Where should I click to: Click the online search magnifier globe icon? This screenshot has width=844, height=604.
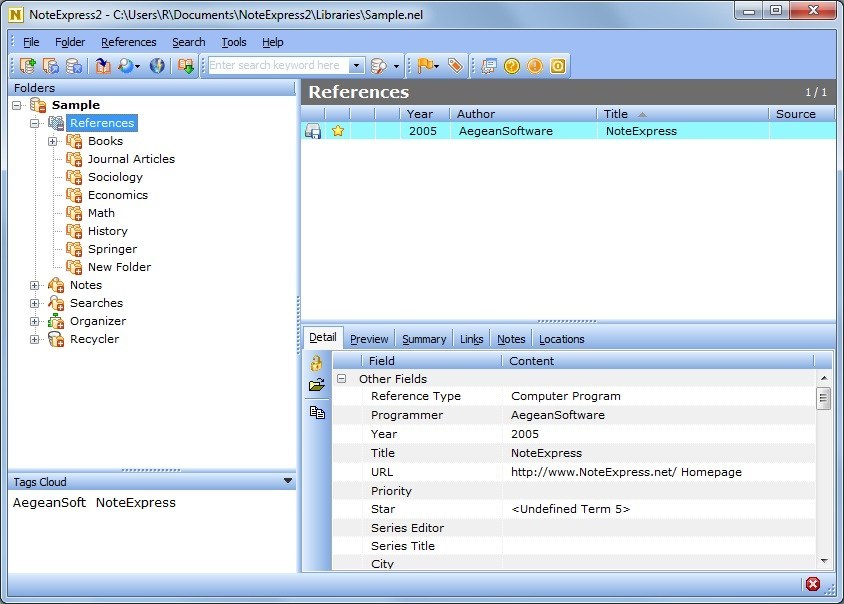pyautogui.click(x=126, y=66)
